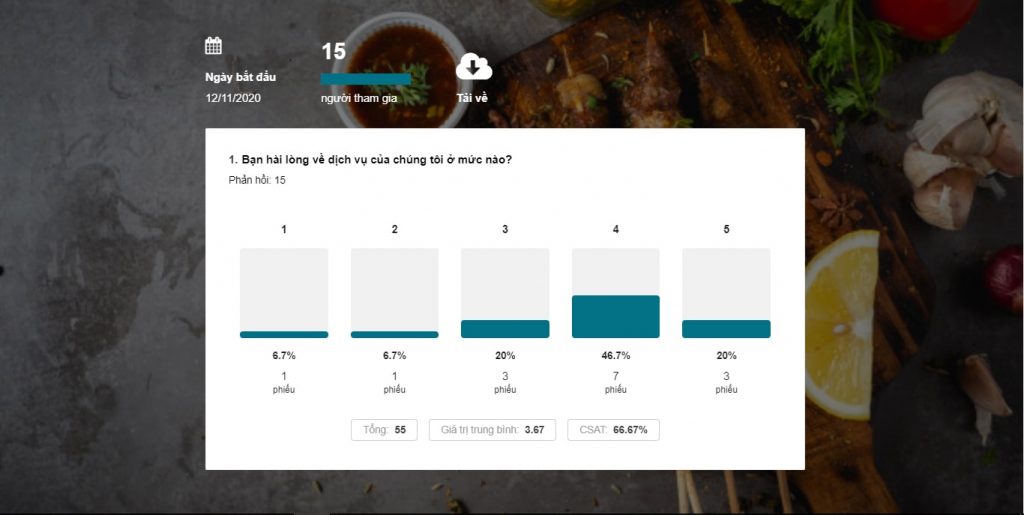This screenshot has width=1024, height=515.
Task: Click the Phản hồi: 15 label
Action: coord(257,180)
